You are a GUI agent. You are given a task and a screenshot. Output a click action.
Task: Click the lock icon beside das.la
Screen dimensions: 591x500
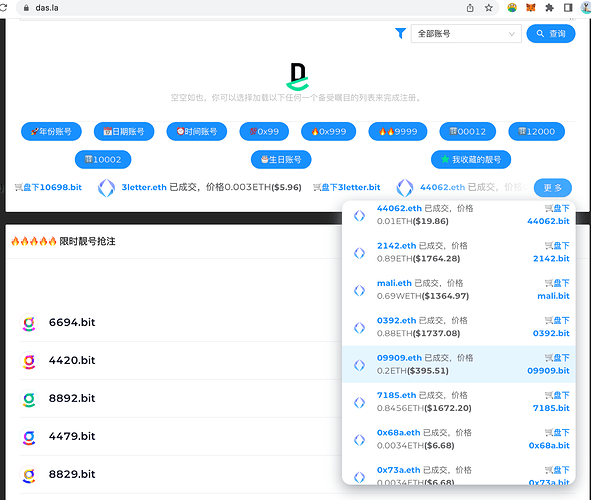pyautogui.click(x=26, y=8)
